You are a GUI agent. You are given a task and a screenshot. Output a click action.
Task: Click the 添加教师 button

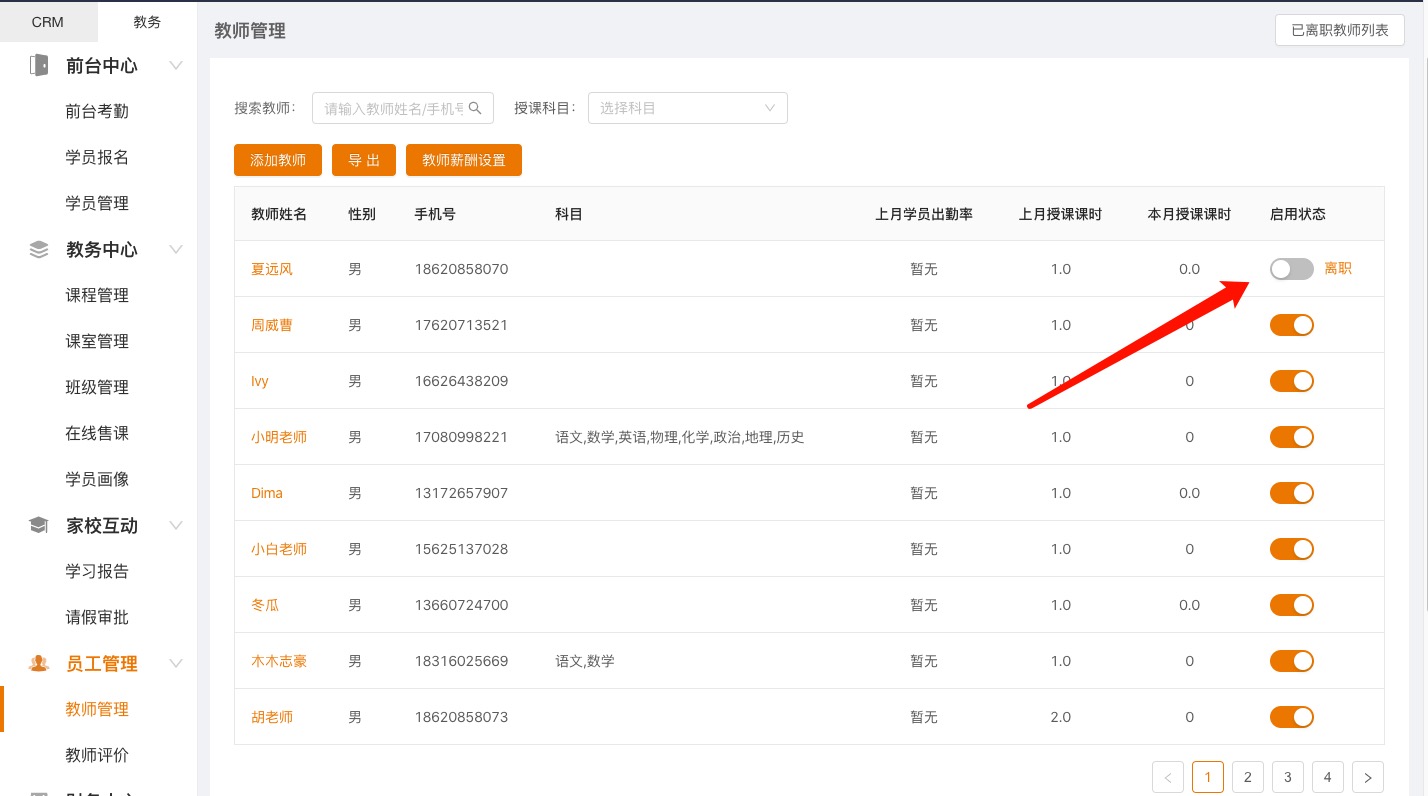point(278,160)
